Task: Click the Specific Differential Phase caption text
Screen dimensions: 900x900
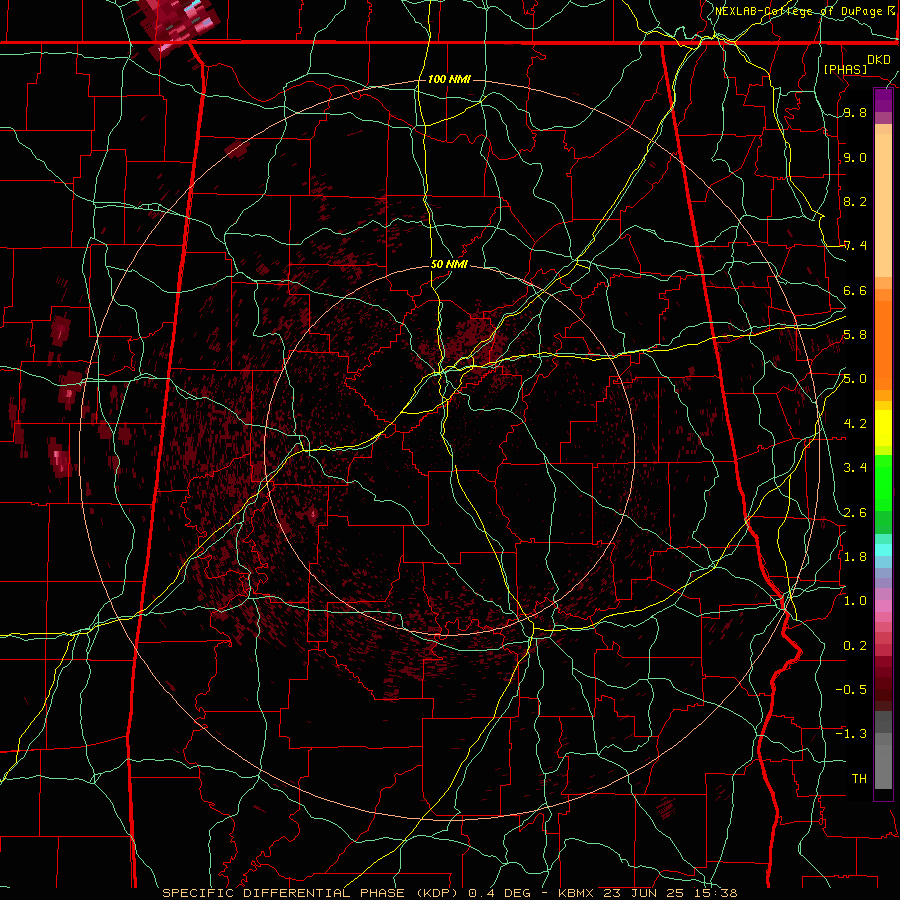Action: tap(450, 893)
